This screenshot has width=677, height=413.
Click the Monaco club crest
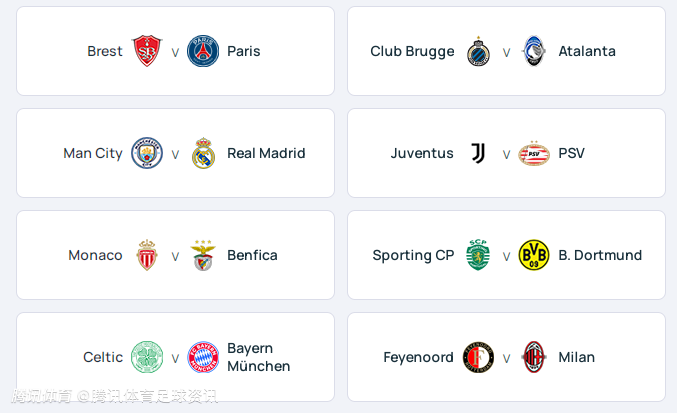[x=147, y=255]
